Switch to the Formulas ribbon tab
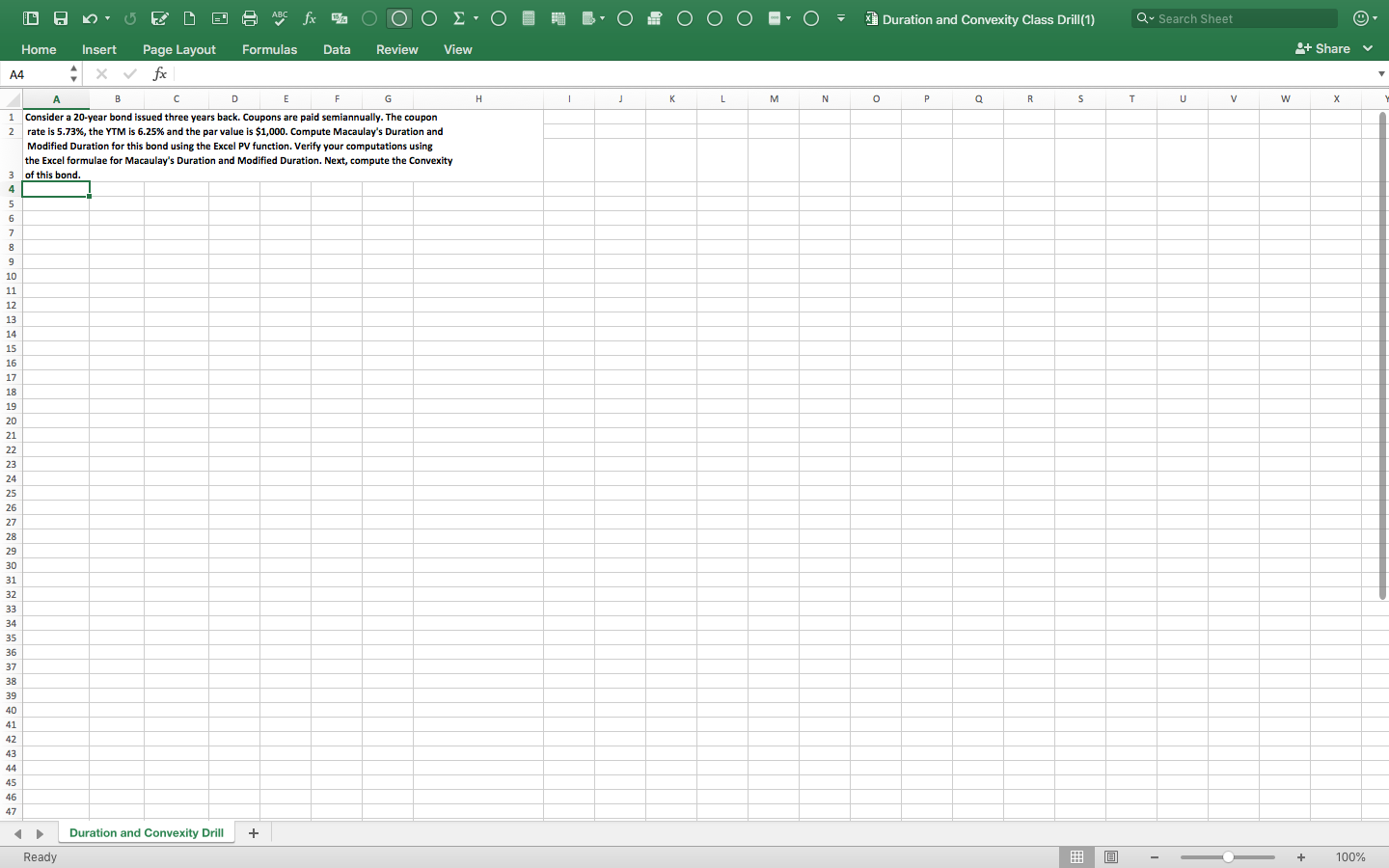Image resolution: width=1389 pixels, height=868 pixels. 269,49
